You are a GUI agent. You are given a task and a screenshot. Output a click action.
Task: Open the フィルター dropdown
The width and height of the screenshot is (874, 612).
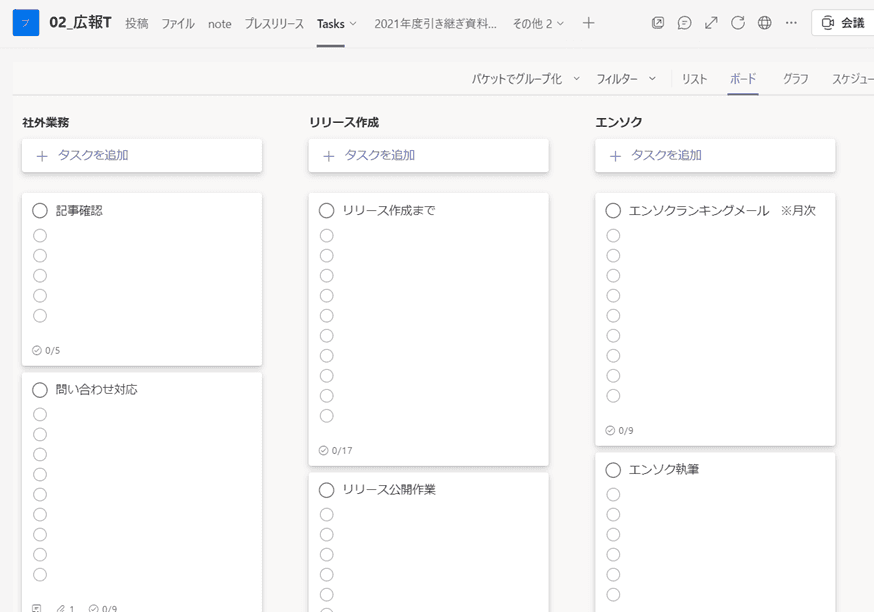(626, 79)
